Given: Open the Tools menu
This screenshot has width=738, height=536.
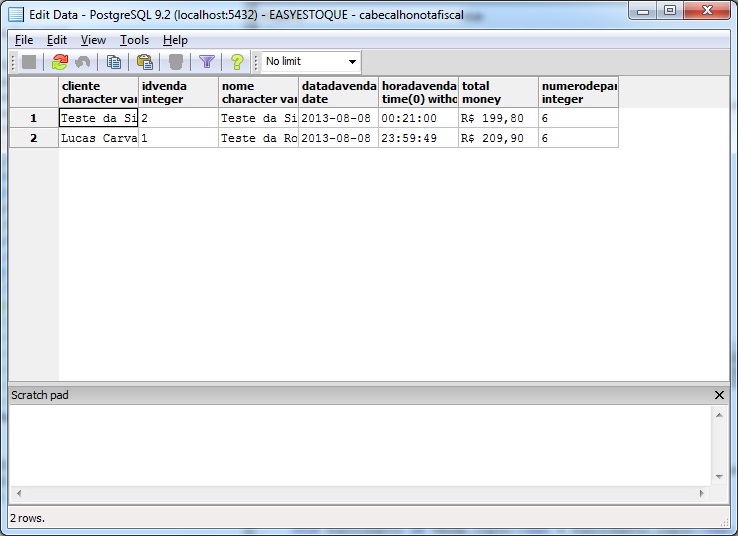Looking at the screenshot, I should (134, 40).
